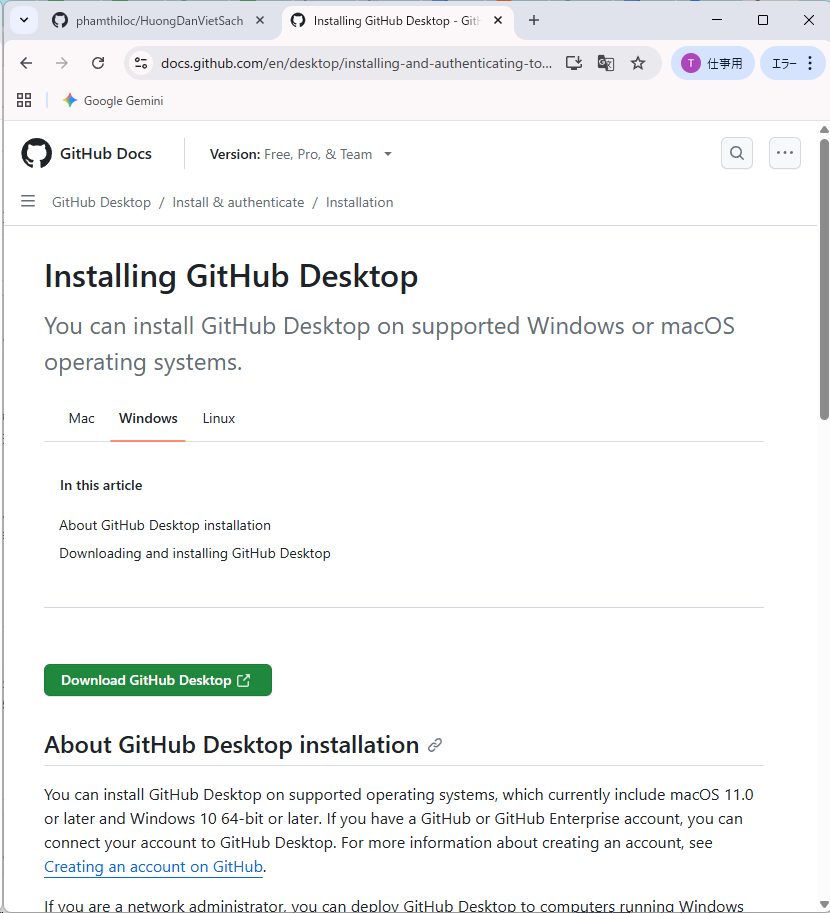Navigate to Install & authenticate breadcrumb
This screenshot has height=913, width=830.
[x=238, y=202]
